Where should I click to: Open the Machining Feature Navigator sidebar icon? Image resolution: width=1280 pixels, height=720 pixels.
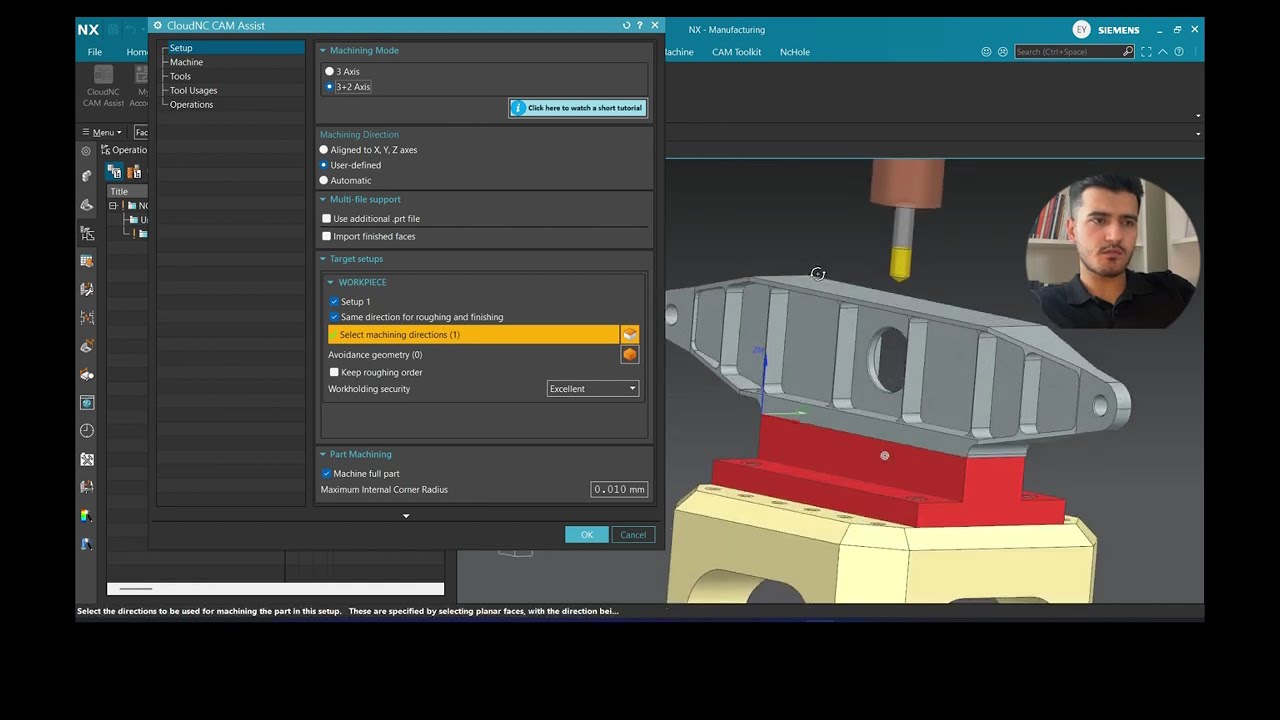pyautogui.click(x=87, y=261)
